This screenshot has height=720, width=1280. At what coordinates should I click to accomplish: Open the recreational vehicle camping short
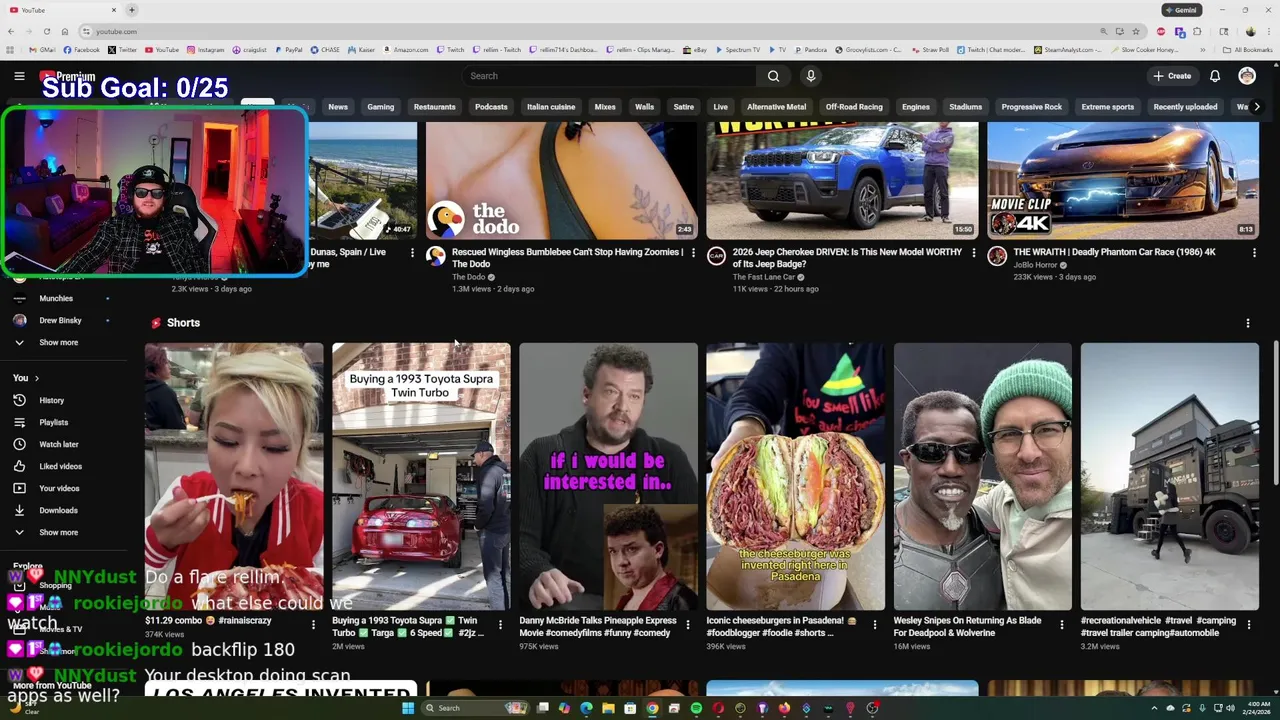point(1170,477)
